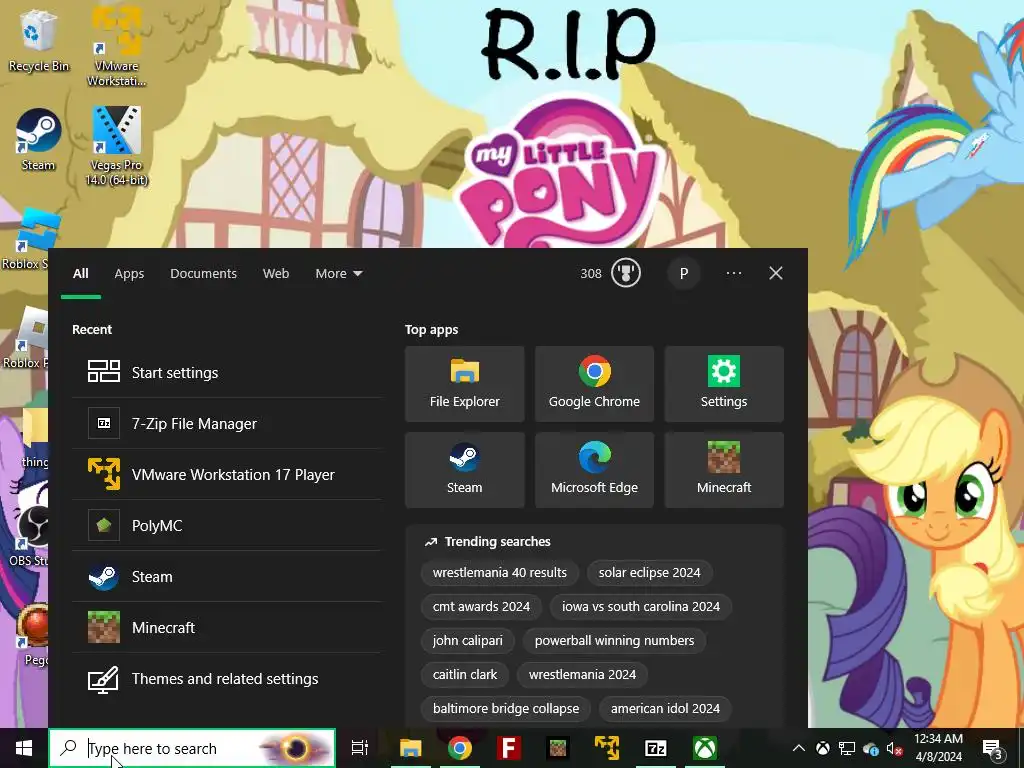1024x768 pixels.
Task: Launch Google Chrome top app tile
Action: coord(594,384)
